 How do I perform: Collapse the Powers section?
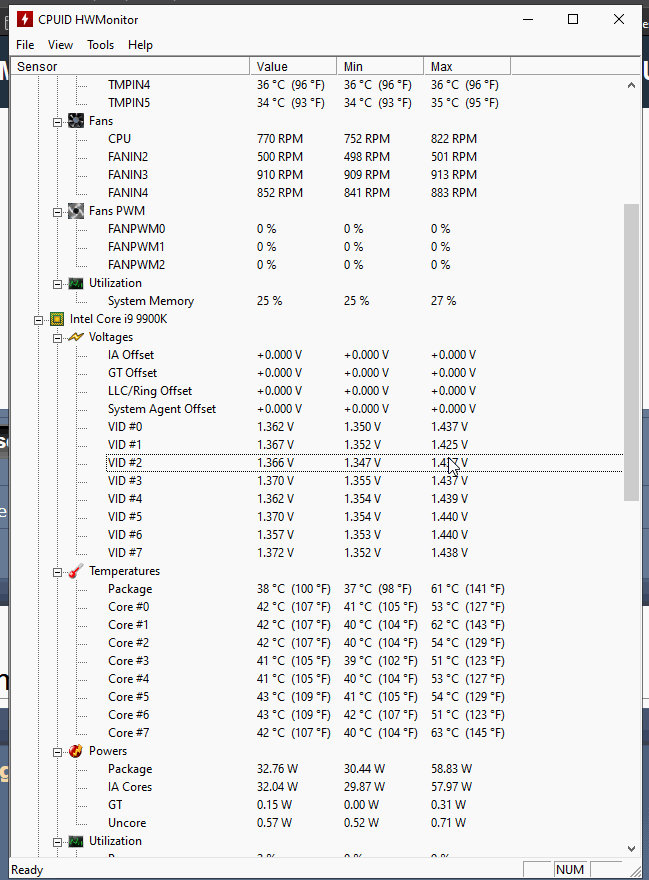pyautogui.click(x=57, y=752)
